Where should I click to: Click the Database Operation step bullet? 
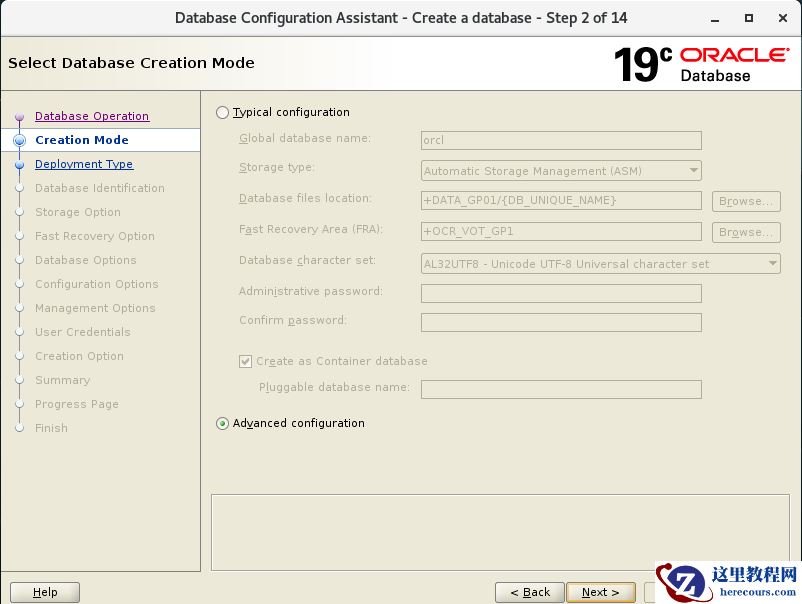pyautogui.click(x=19, y=117)
